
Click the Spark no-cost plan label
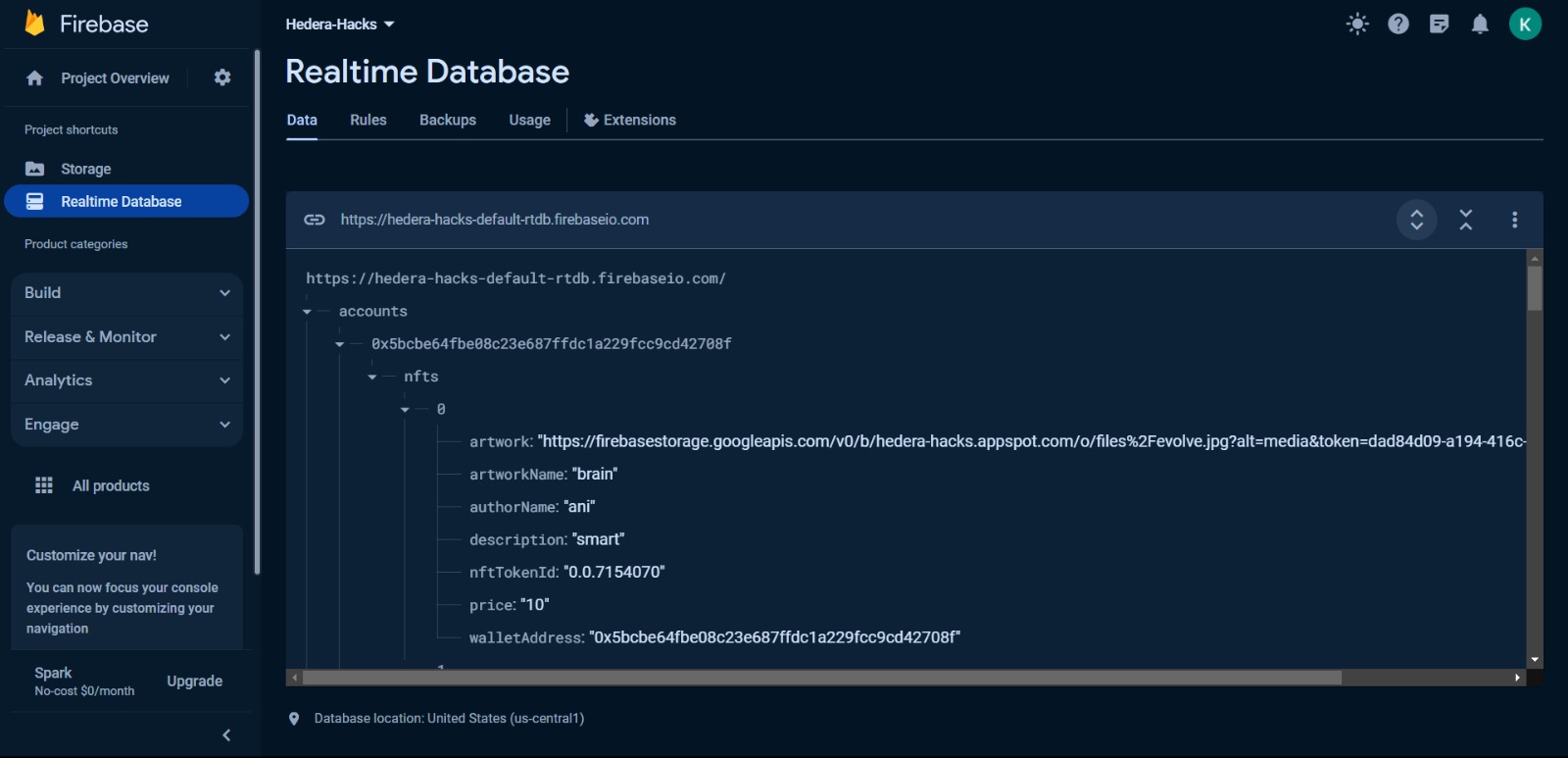pyautogui.click(x=84, y=682)
